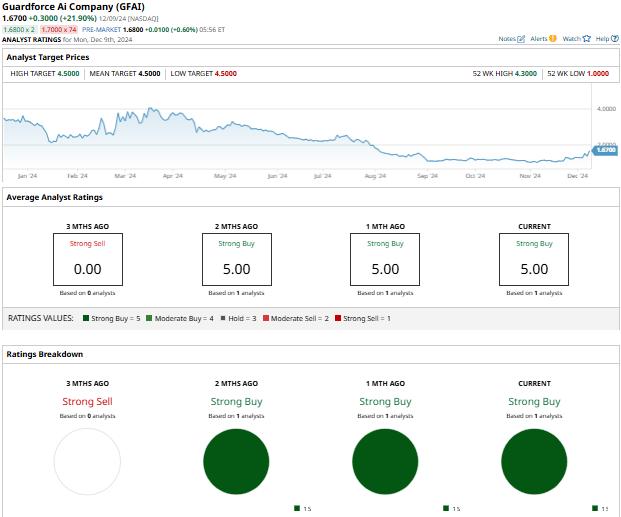Click the yellow Alerts badge icon
This screenshot has width=621, height=517.
pyautogui.click(x=553, y=39)
